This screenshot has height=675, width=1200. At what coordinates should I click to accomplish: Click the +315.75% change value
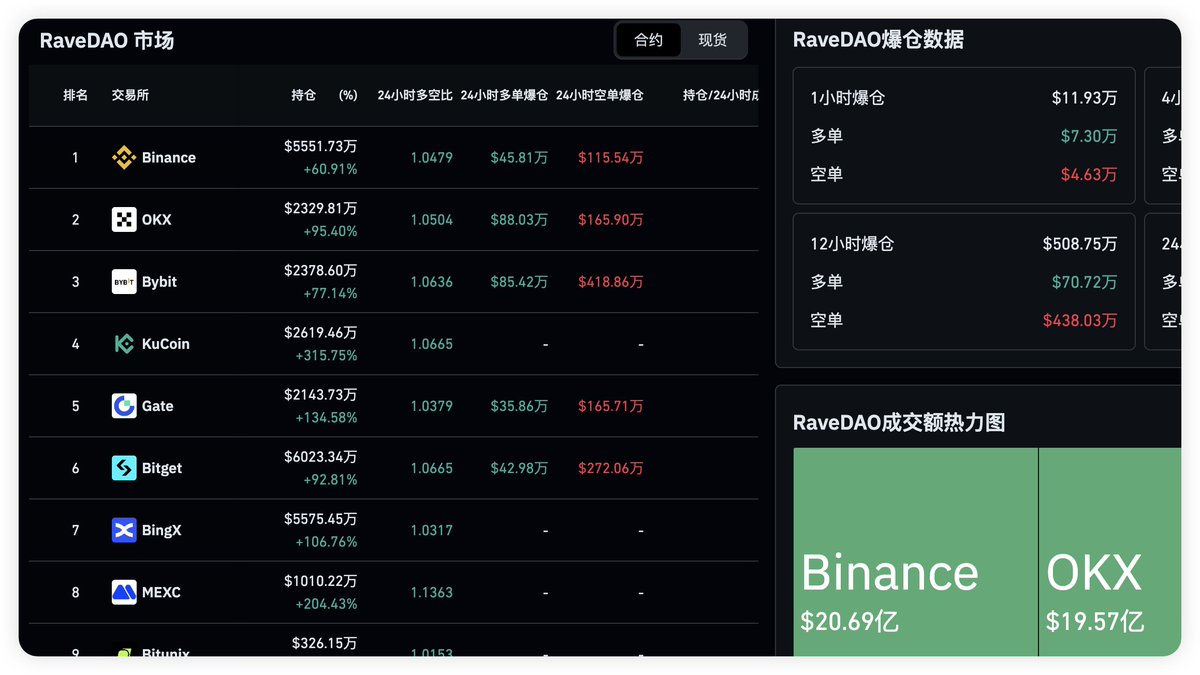(326, 355)
